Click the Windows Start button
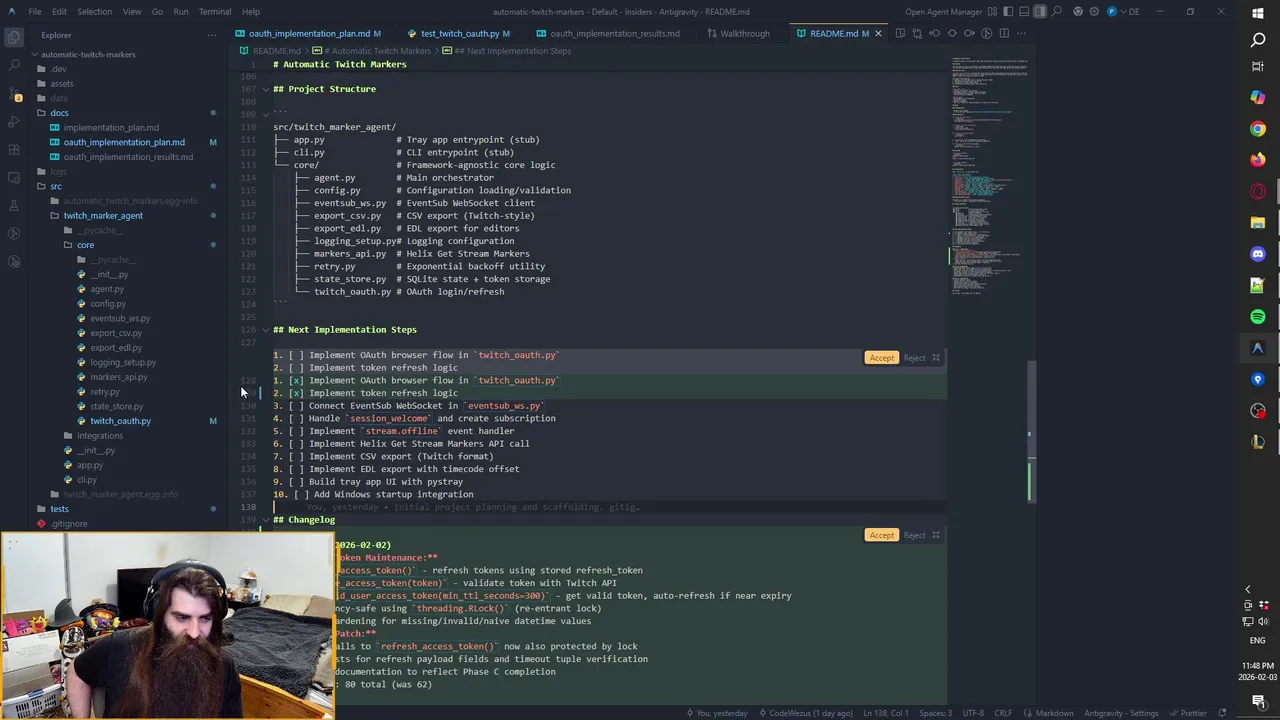This screenshot has height=720, width=1280. tap(1258, 12)
